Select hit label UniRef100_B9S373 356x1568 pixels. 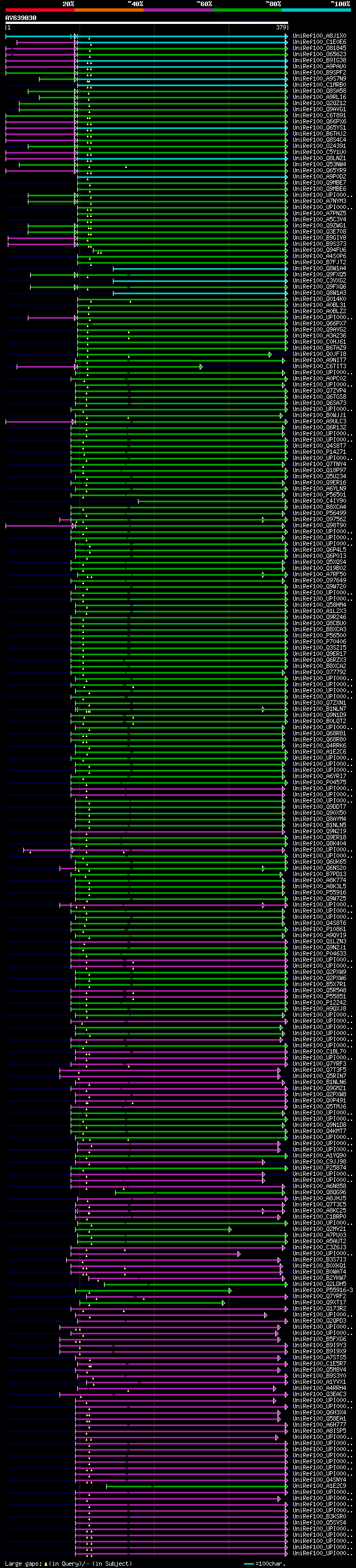pyautogui.click(x=319, y=244)
